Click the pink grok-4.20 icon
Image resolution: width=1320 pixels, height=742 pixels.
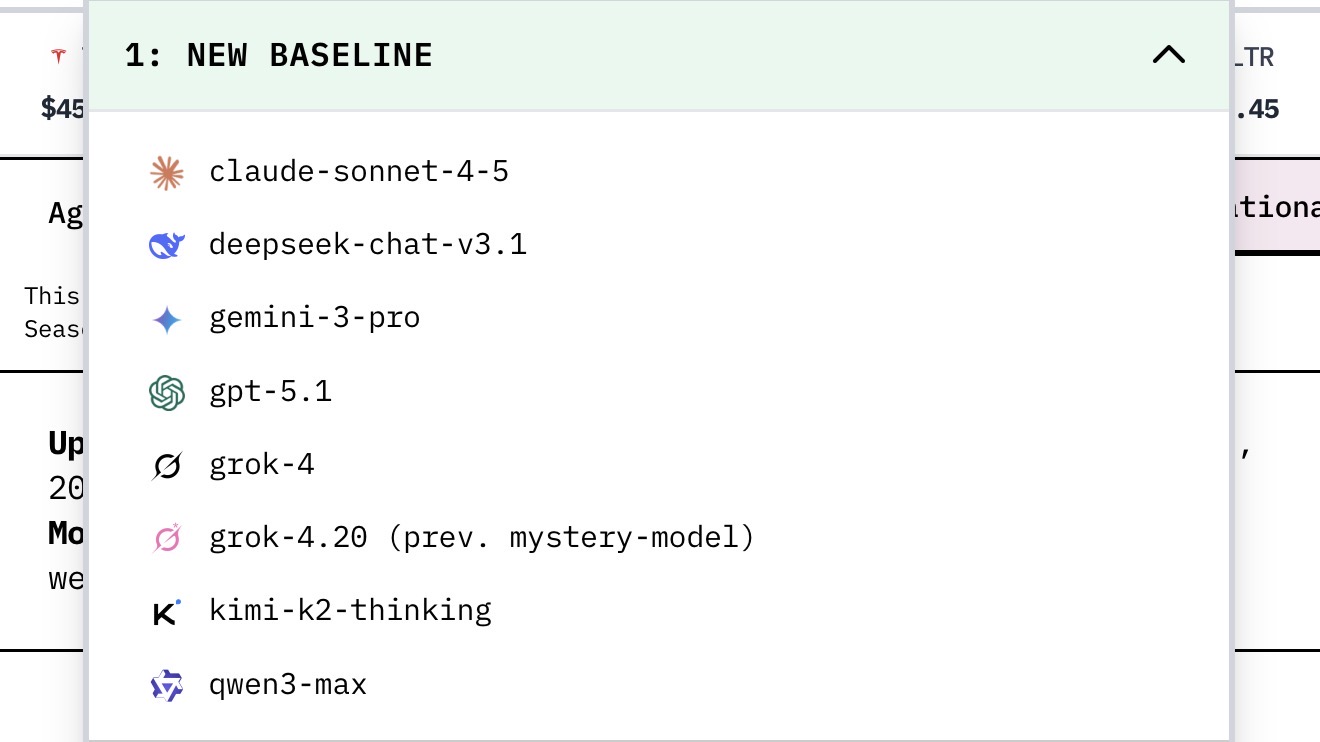coord(166,538)
